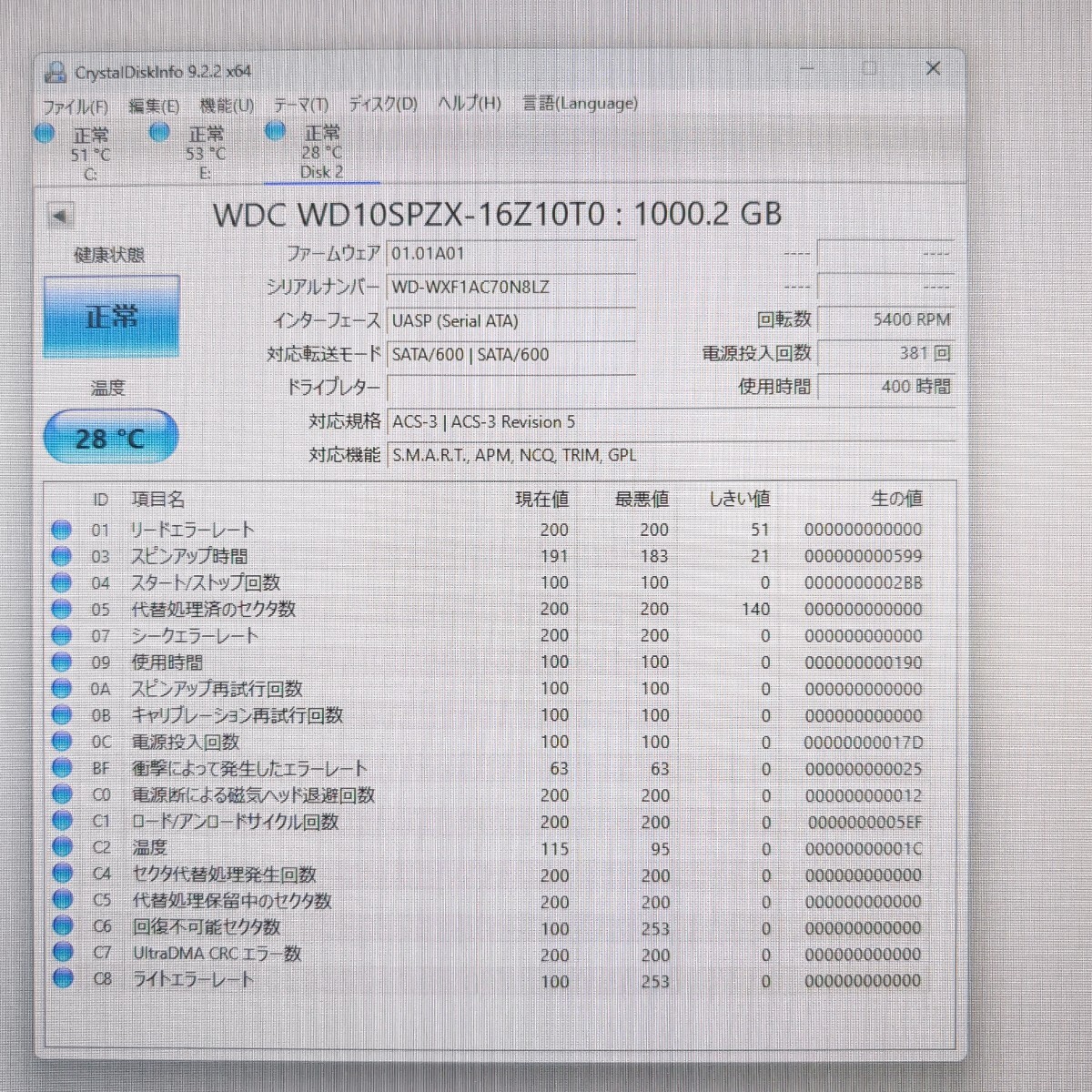1092x1092 pixels.
Task: Select the UltraDMA CRC エラー数 row name
Action: click(x=217, y=954)
